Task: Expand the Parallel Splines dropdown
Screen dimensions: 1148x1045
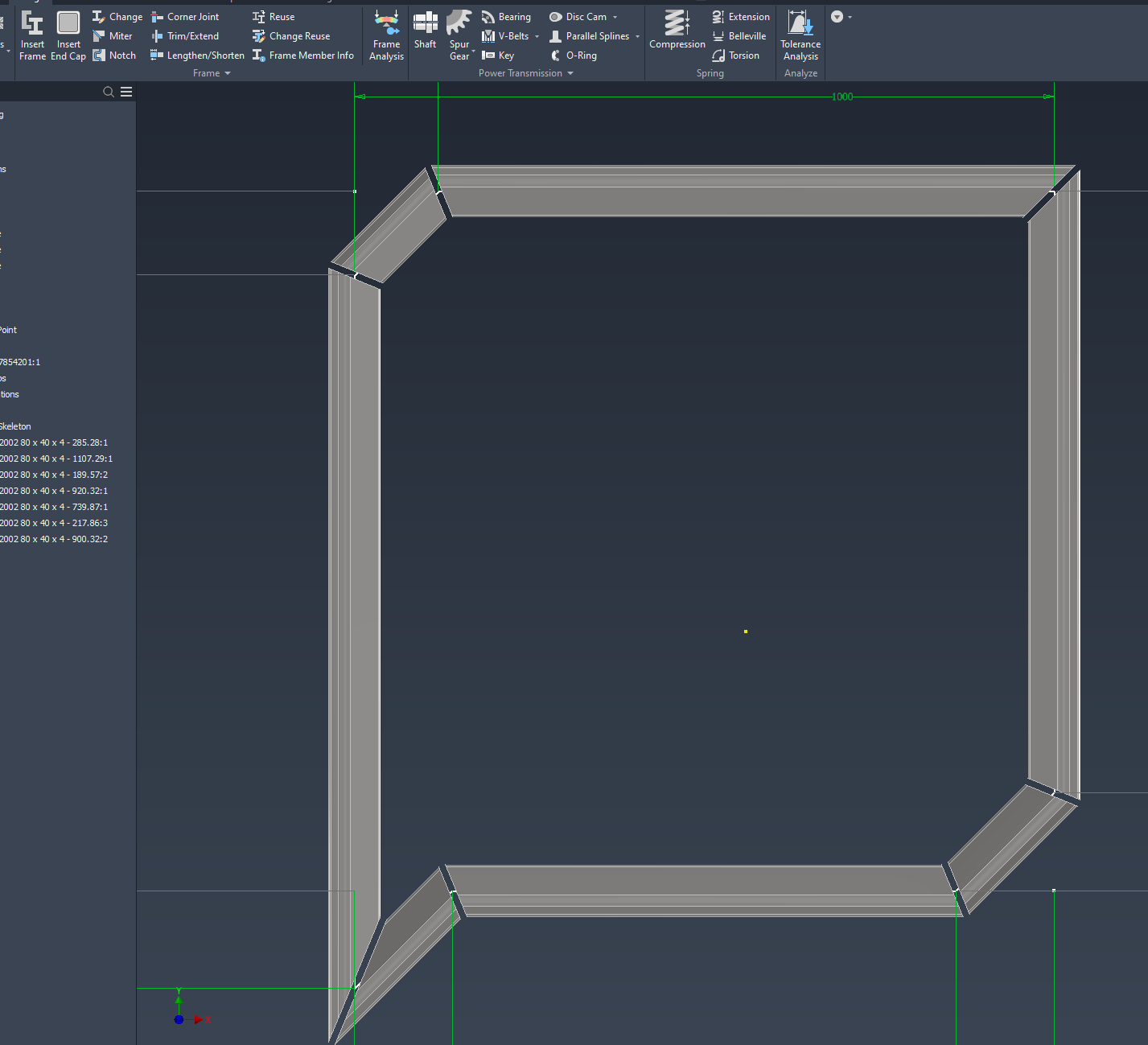Action: pyautogui.click(x=636, y=35)
